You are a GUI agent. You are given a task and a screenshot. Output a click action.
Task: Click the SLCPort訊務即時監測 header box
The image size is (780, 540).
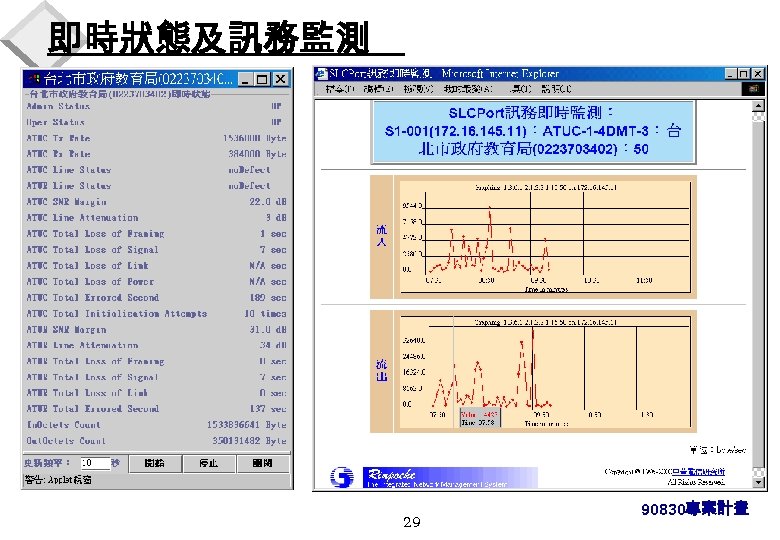(533, 131)
